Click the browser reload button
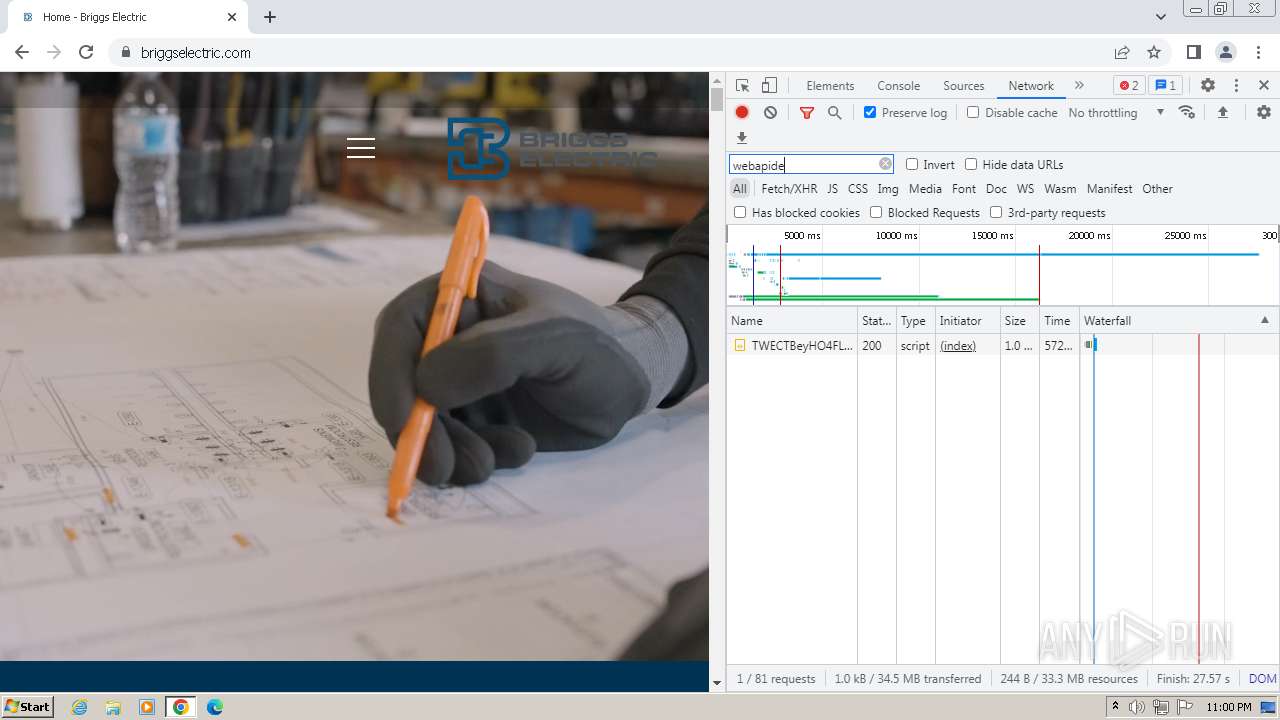This screenshot has height=720, width=1280. pyautogui.click(x=86, y=52)
